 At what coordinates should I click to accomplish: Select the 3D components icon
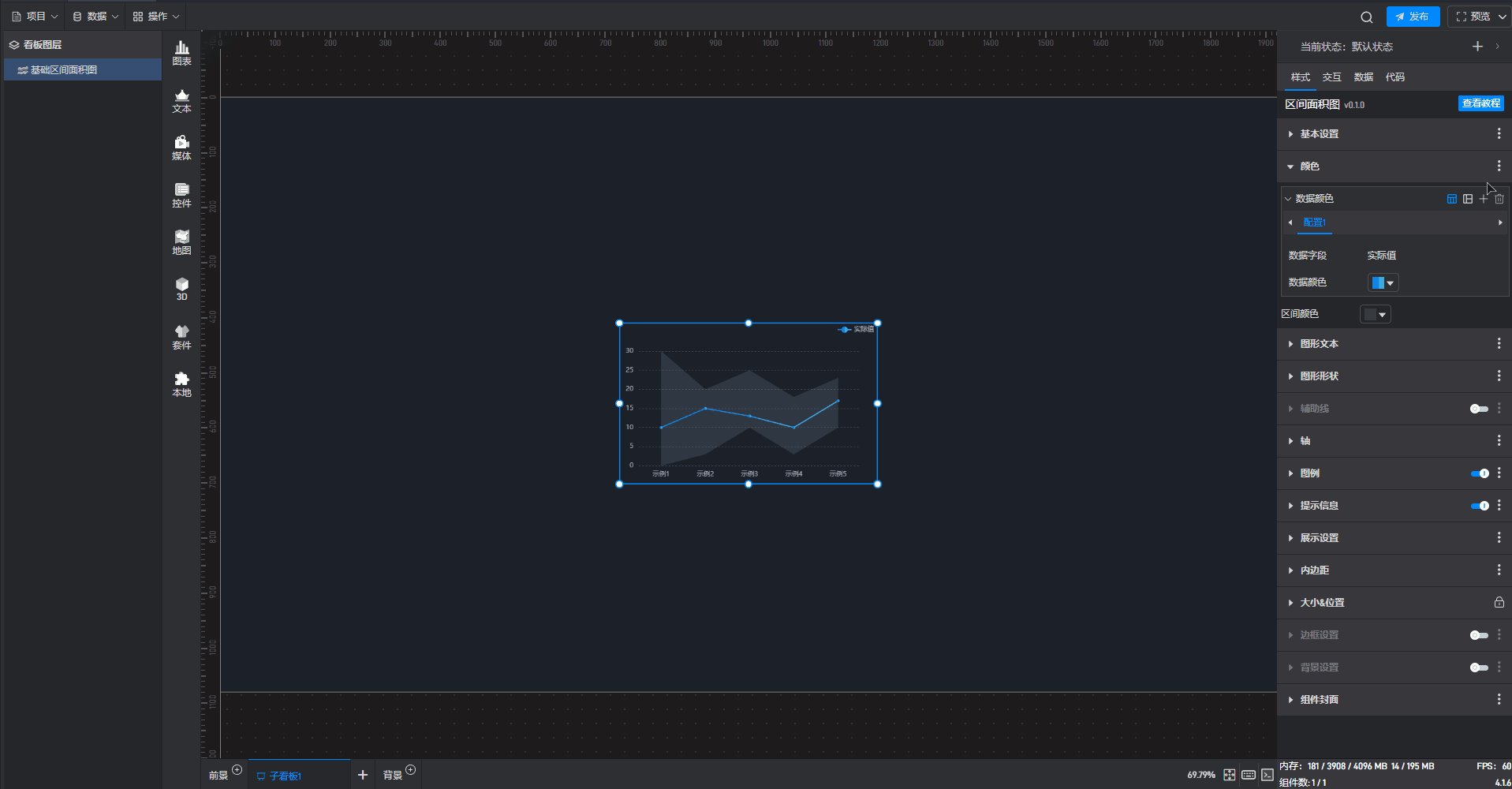[181, 289]
